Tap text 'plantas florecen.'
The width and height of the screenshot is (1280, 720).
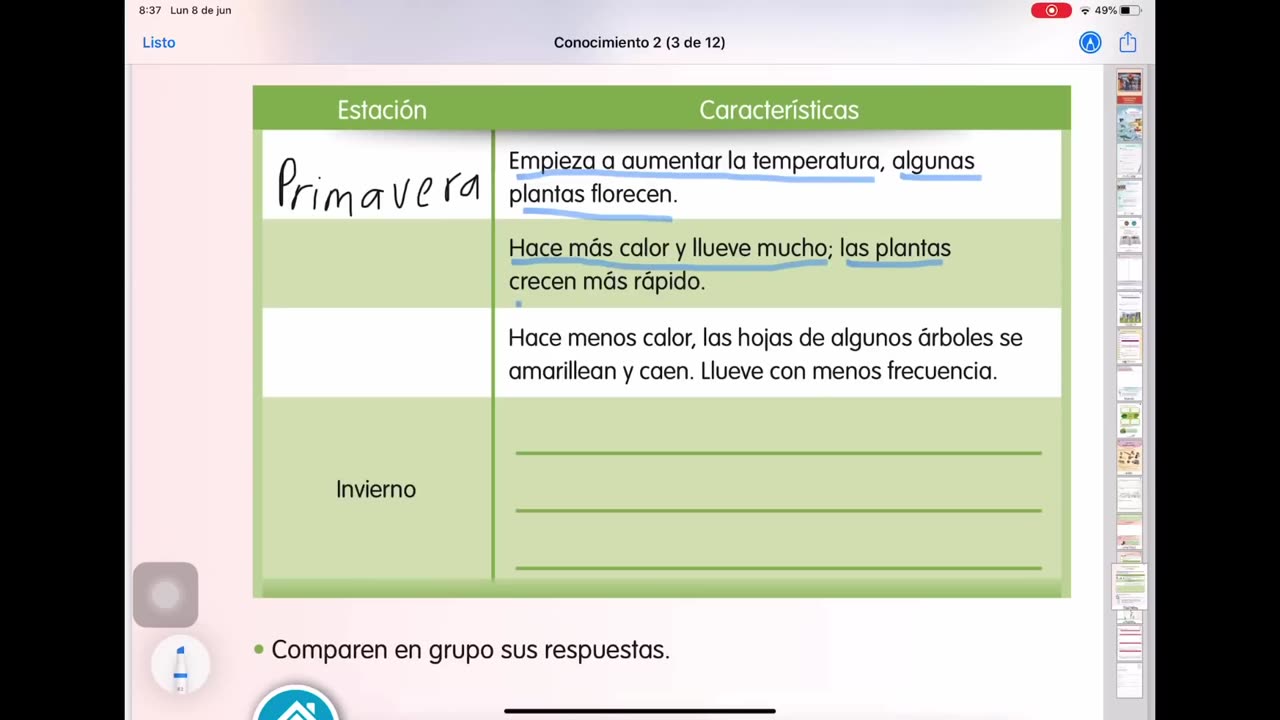point(593,194)
